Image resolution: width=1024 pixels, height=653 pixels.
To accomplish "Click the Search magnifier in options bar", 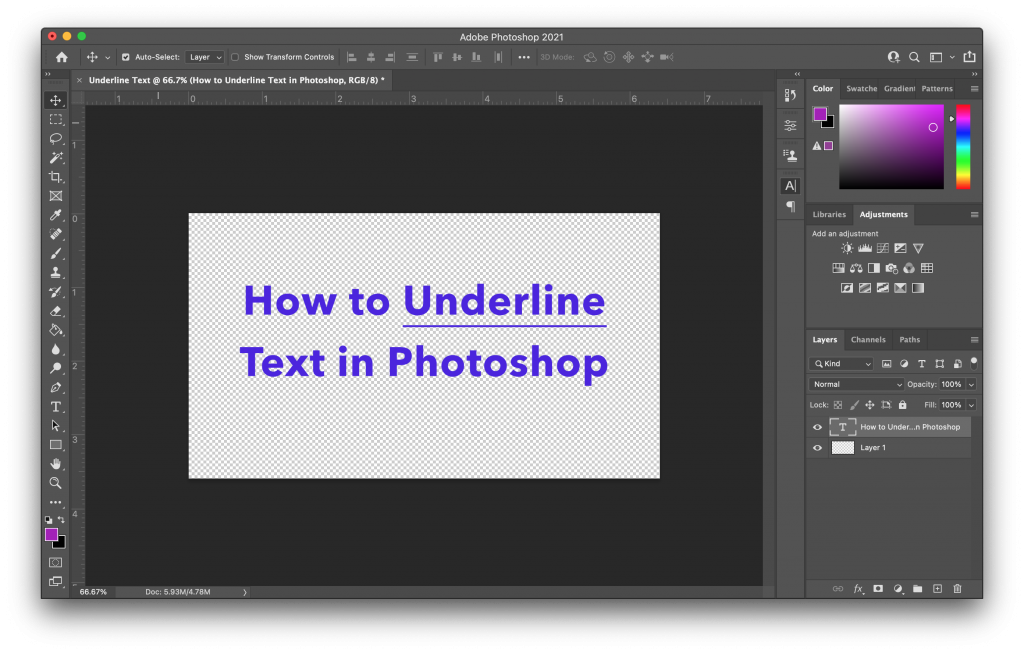I will click(x=914, y=57).
